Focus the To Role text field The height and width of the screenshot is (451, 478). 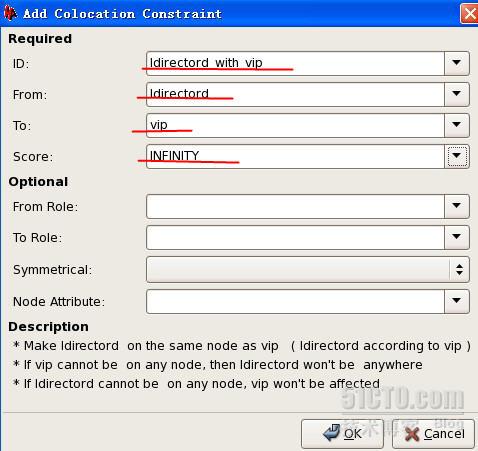[x=295, y=237]
